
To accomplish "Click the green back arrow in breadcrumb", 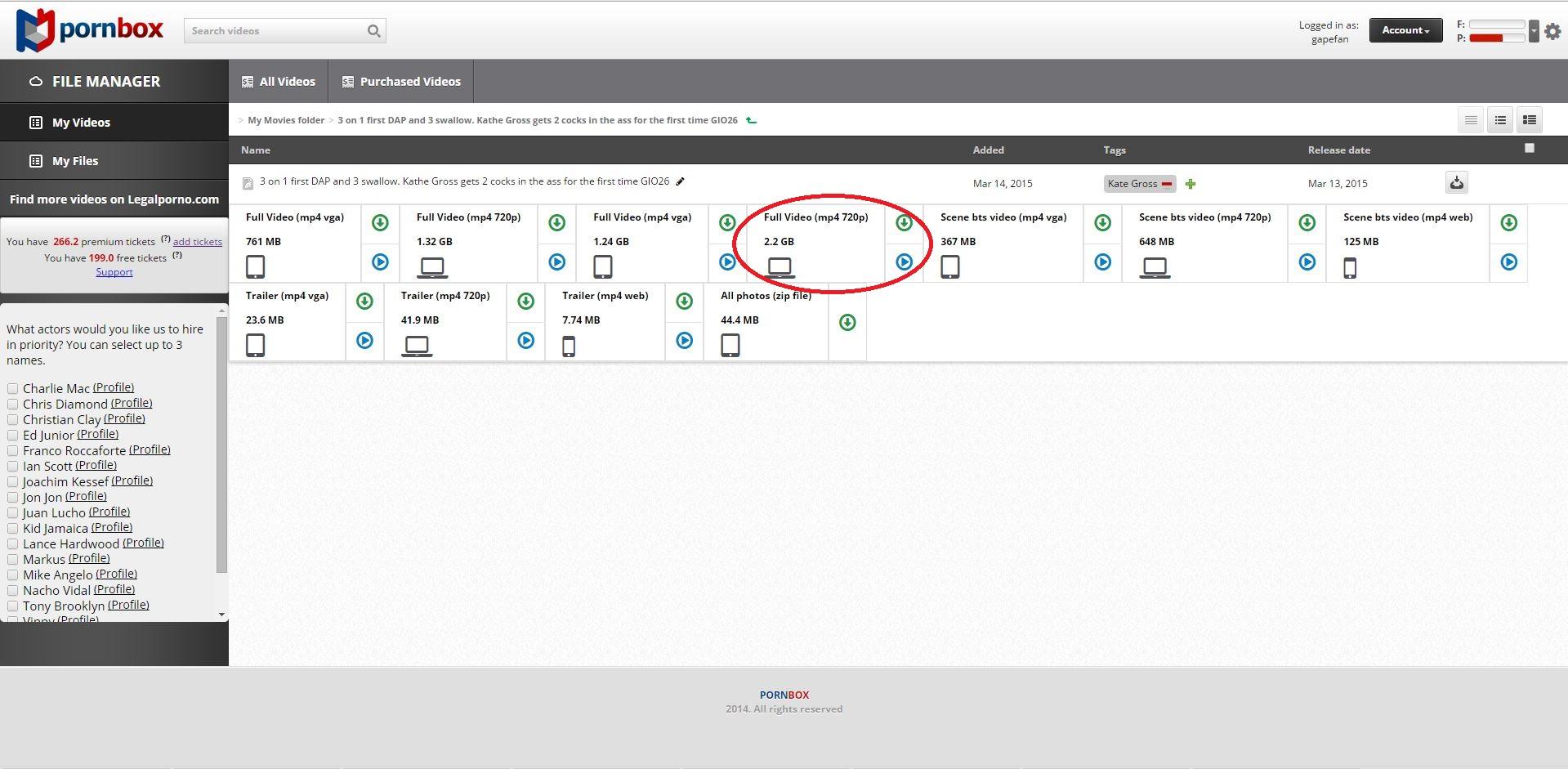I will click(x=752, y=120).
